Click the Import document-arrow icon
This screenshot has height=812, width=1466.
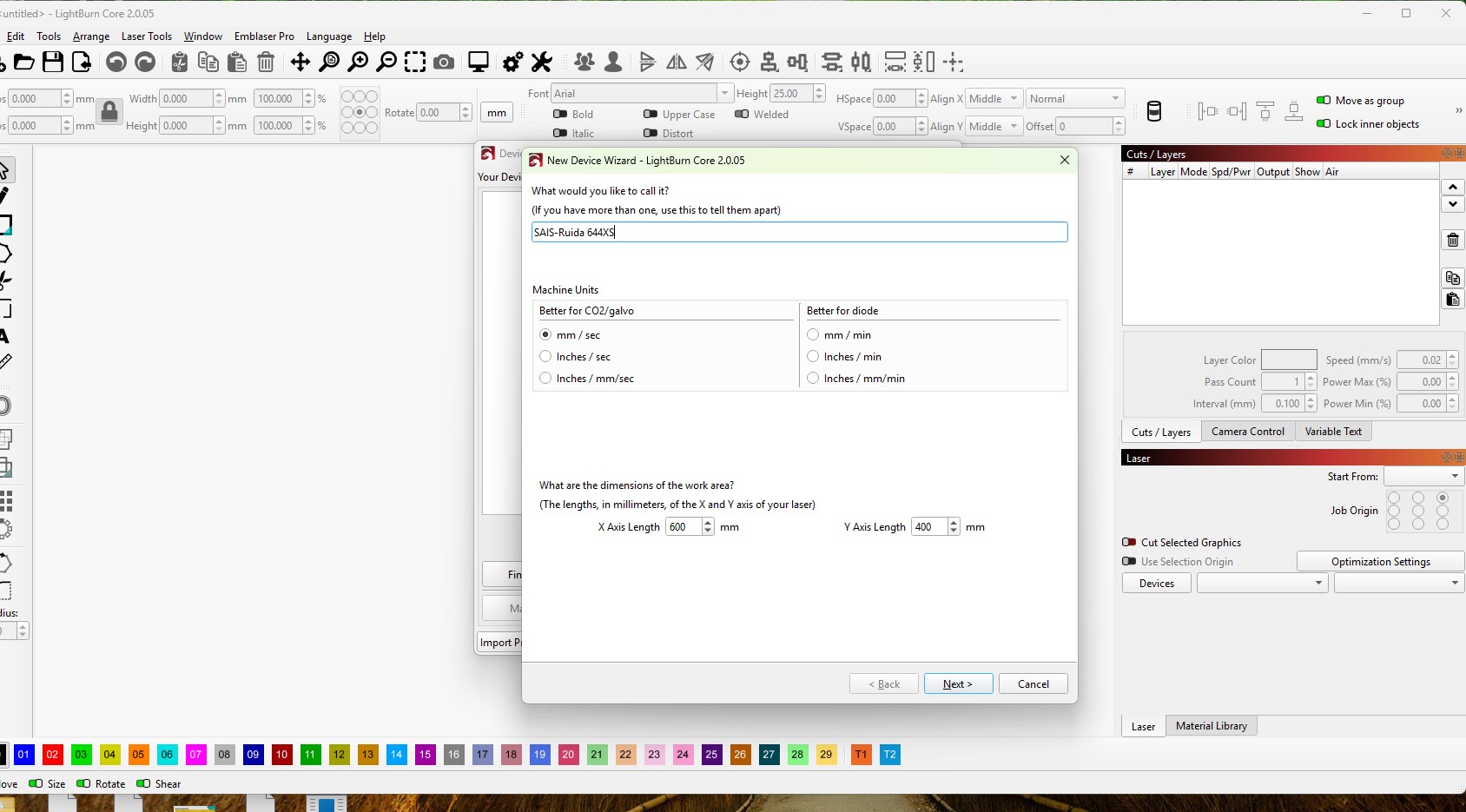pos(82,62)
